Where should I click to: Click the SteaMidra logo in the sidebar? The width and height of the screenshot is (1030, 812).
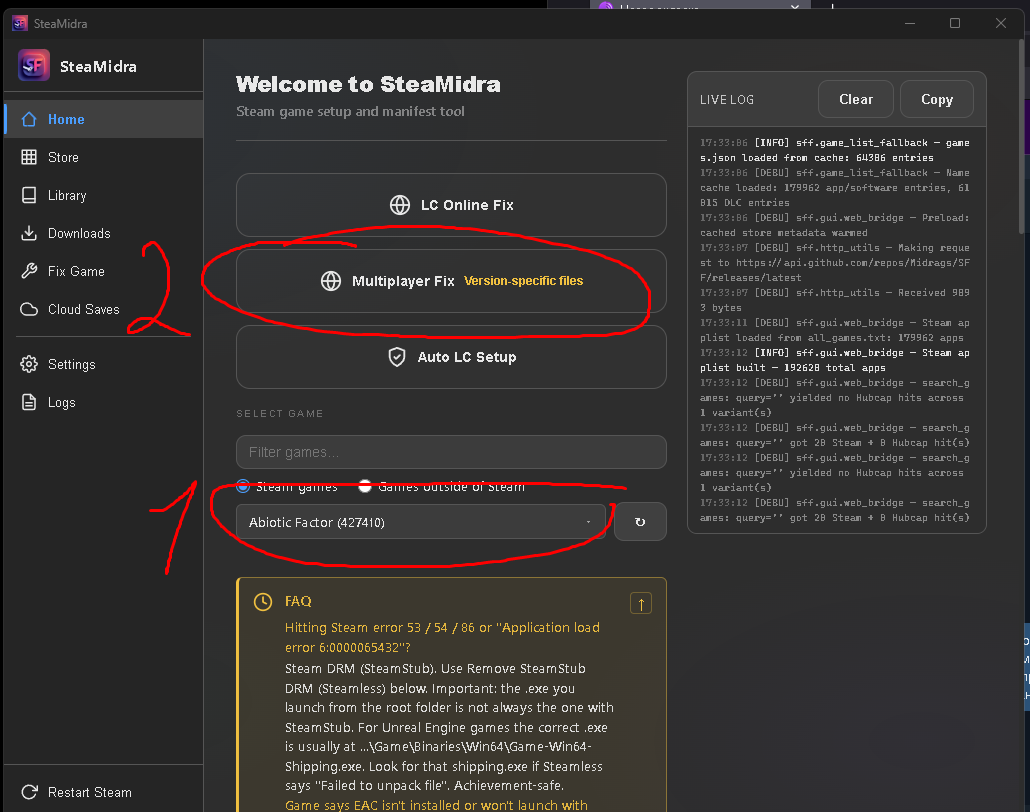tap(34, 66)
